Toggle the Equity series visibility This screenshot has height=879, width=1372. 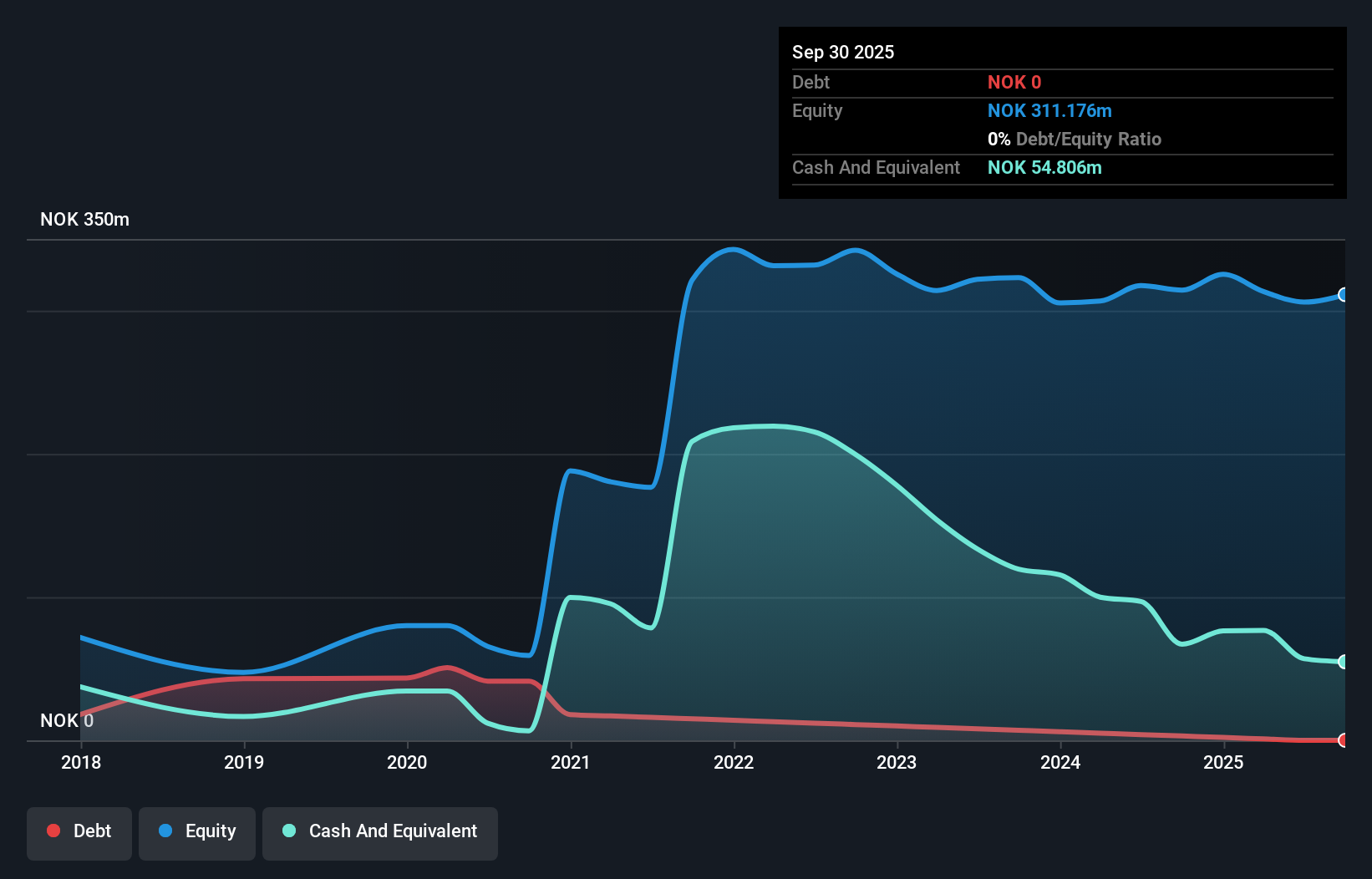[x=196, y=833]
